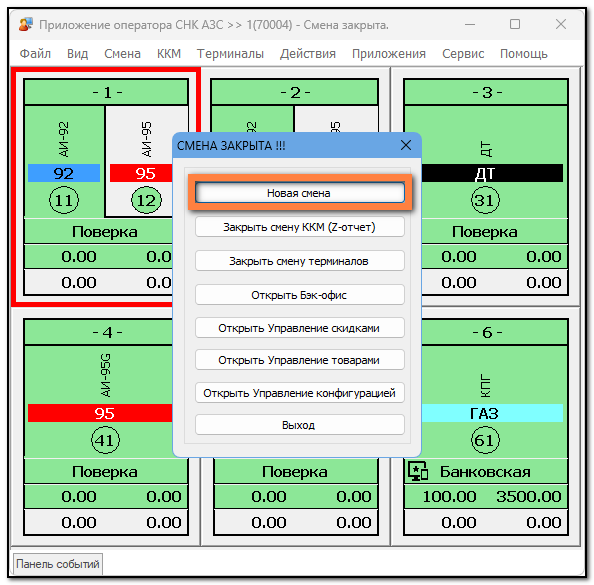
Task: Click the black ДТ fuel label on dispenser 3
Action: pyautogui.click(x=492, y=173)
